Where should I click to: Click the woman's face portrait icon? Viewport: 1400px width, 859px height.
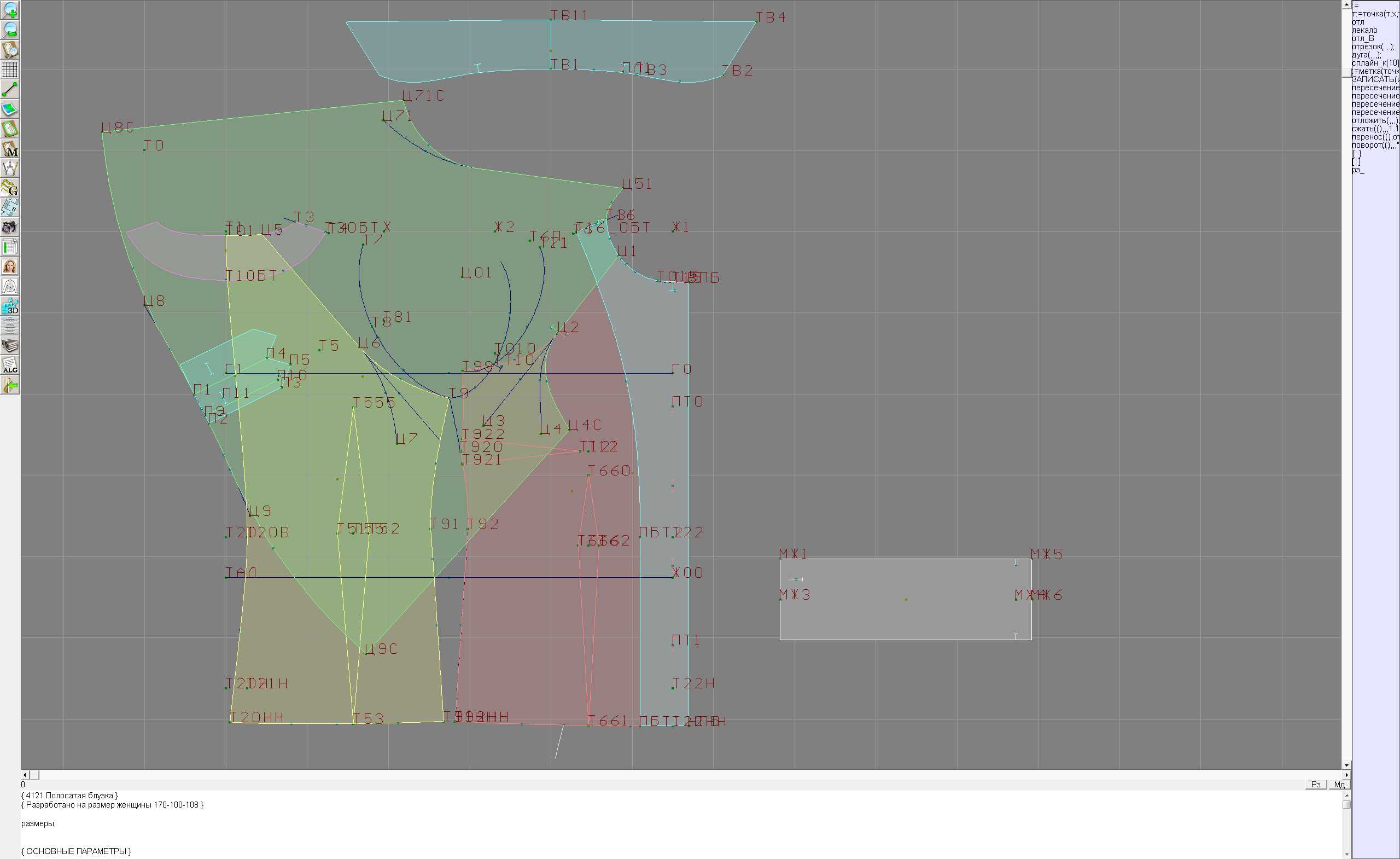(10, 266)
